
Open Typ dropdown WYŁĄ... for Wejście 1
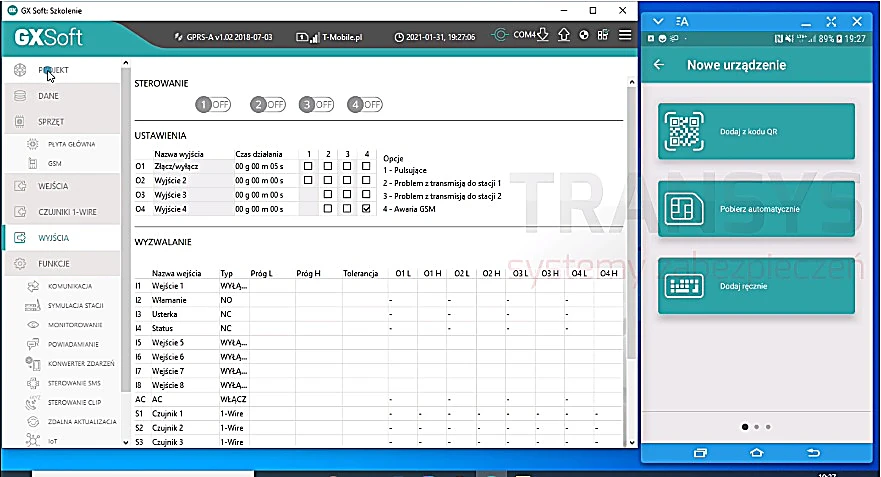[233, 286]
